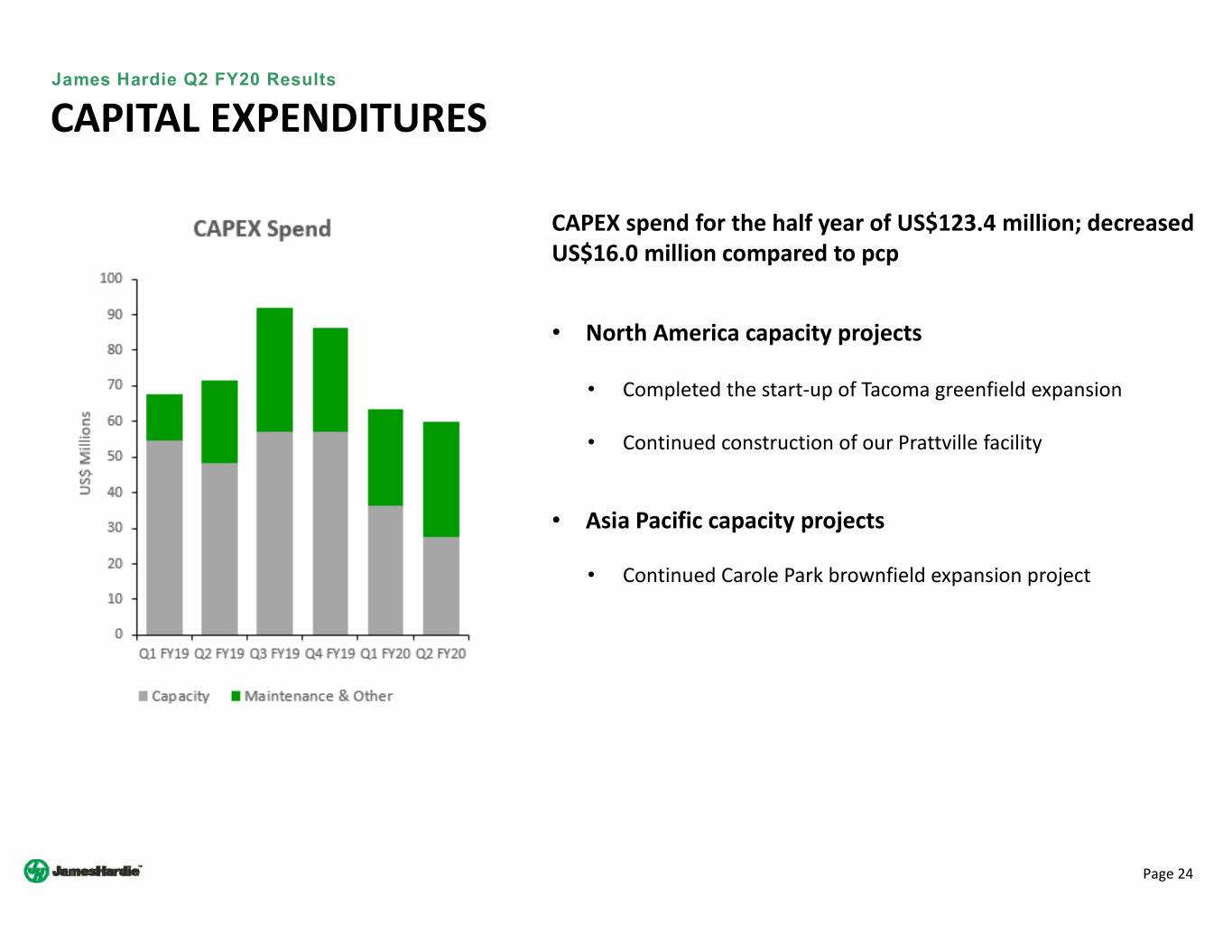Click the gray Capacity legend swatch
Viewport: 1232px width, 952px height.
pos(143,696)
